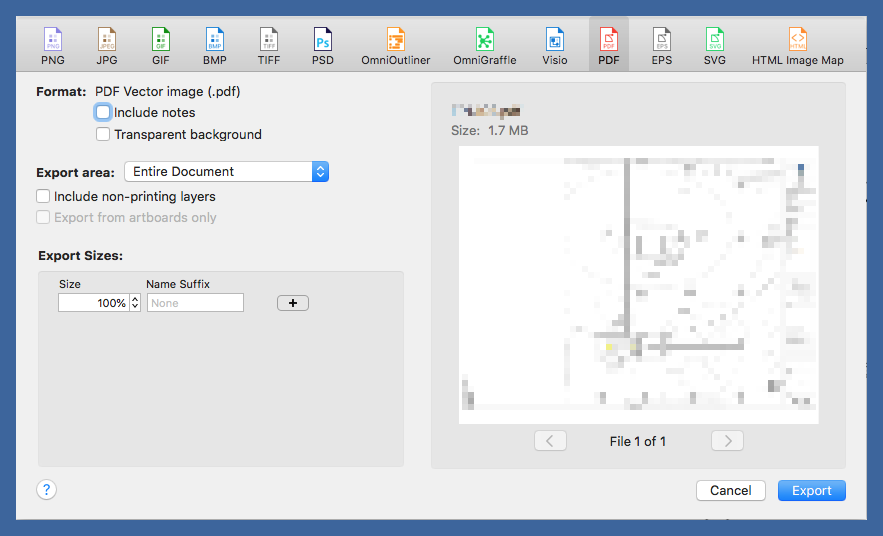
Task: Open help with the question mark button
Action: pyautogui.click(x=47, y=489)
